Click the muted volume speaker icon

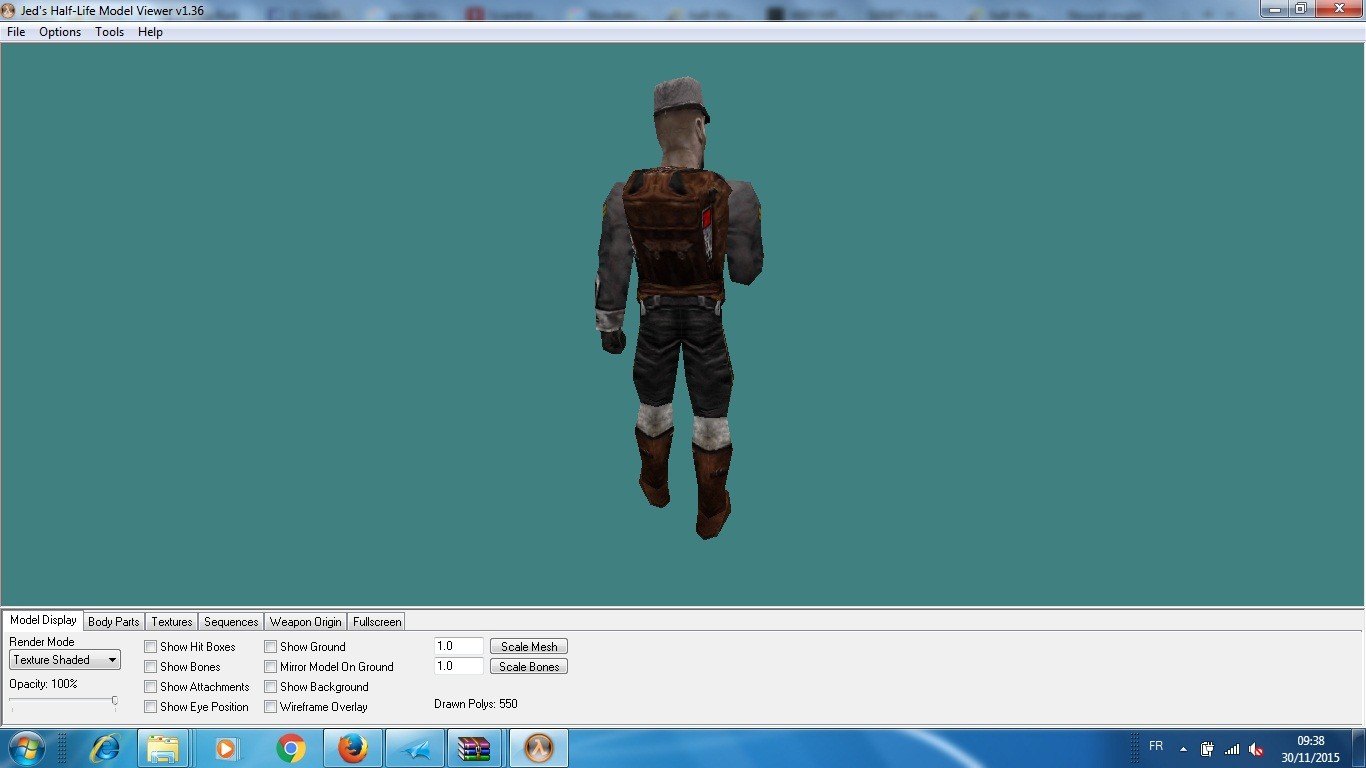click(x=1257, y=749)
